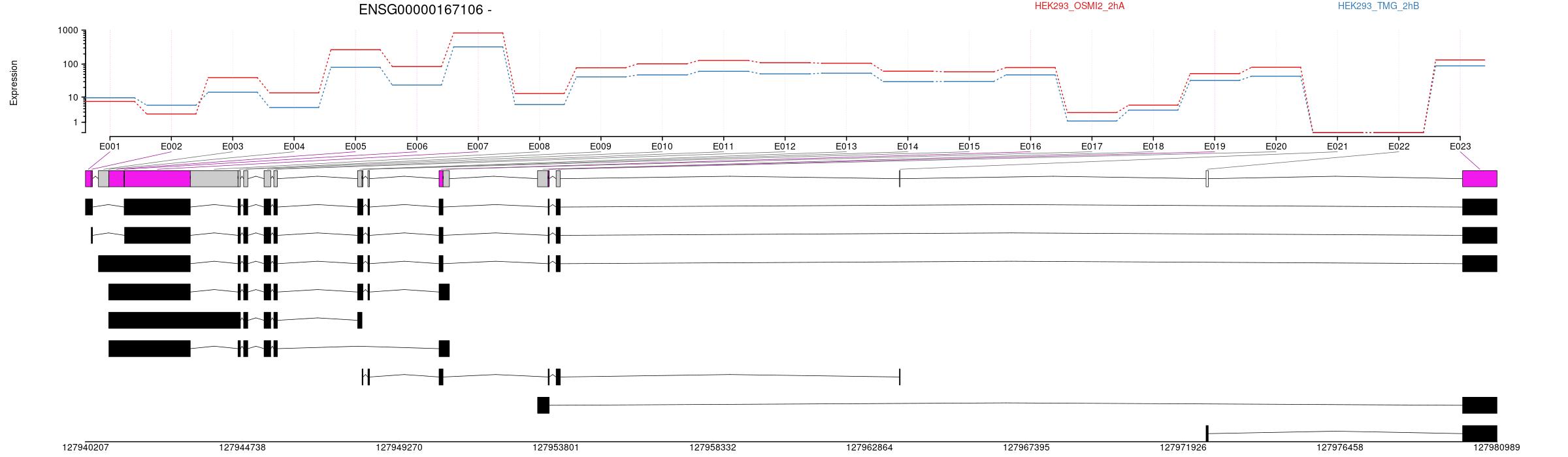This screenshot has width=1568, height=457.
Task: Select exon label E010
Action: (x=662, y=147)
